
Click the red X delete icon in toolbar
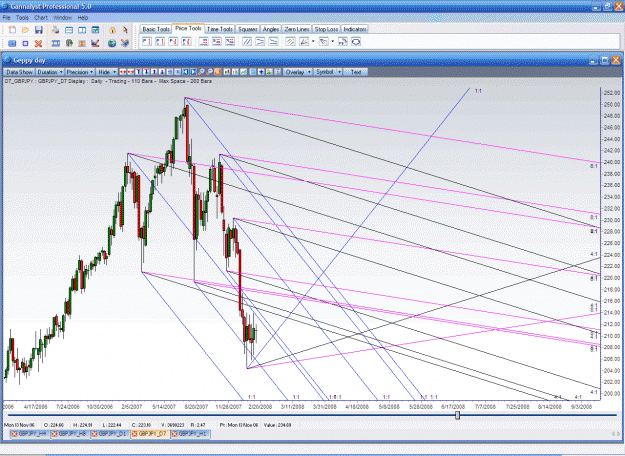point(38,43)
